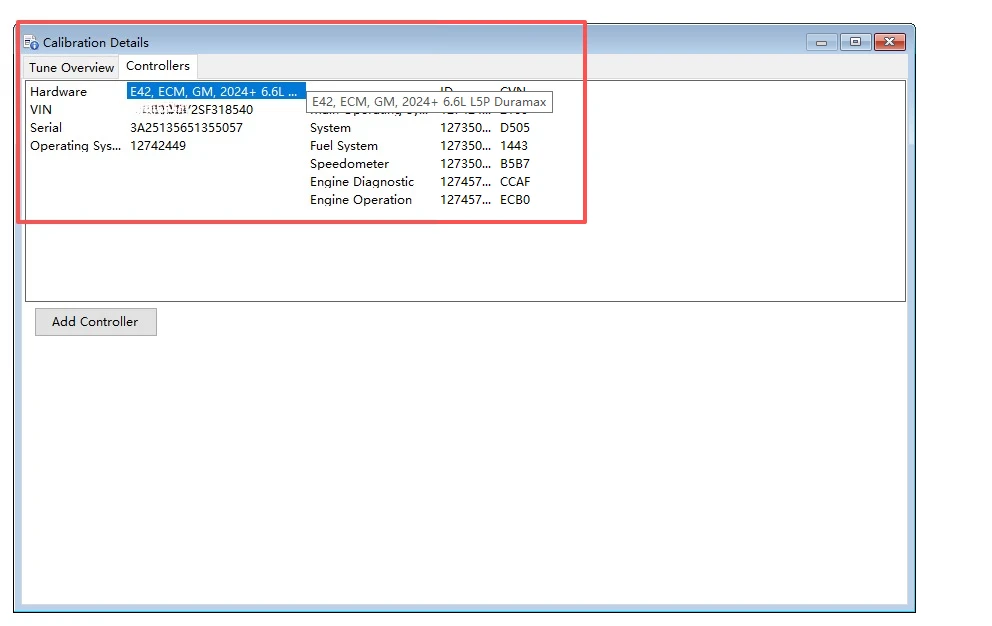
Task: Click the Calibration Details title bar icon
Action: [x=31, y=42]
